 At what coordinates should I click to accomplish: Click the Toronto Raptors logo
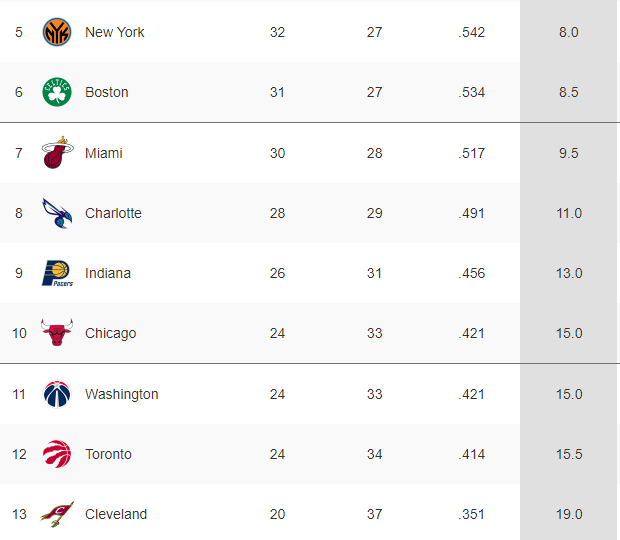pyautogui.click(x=57, y=454)
